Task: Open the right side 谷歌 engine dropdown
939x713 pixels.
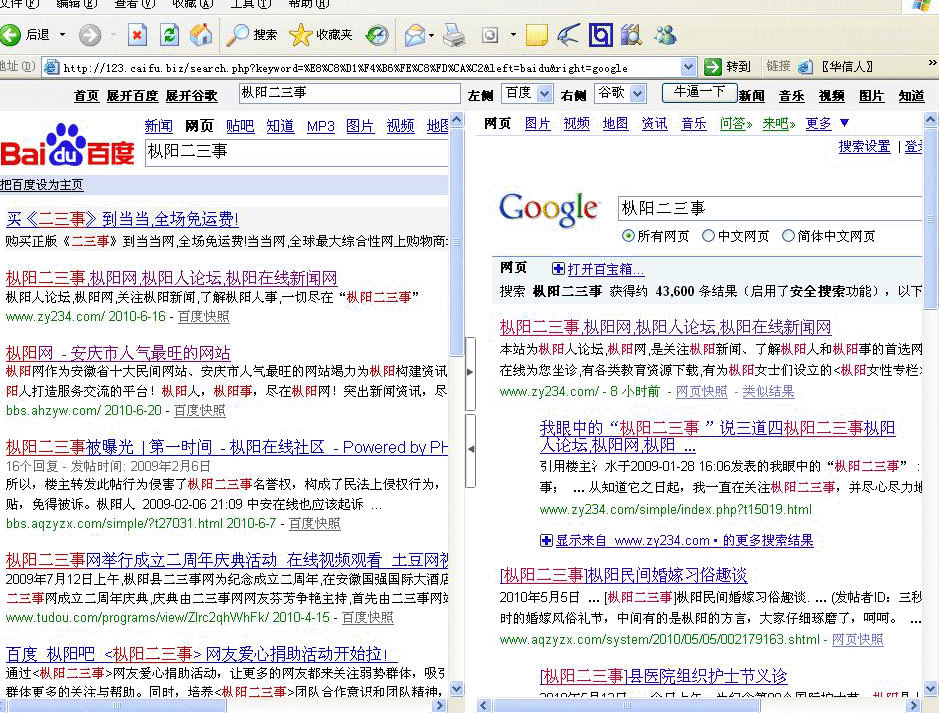Action: [x=638, y=93]
